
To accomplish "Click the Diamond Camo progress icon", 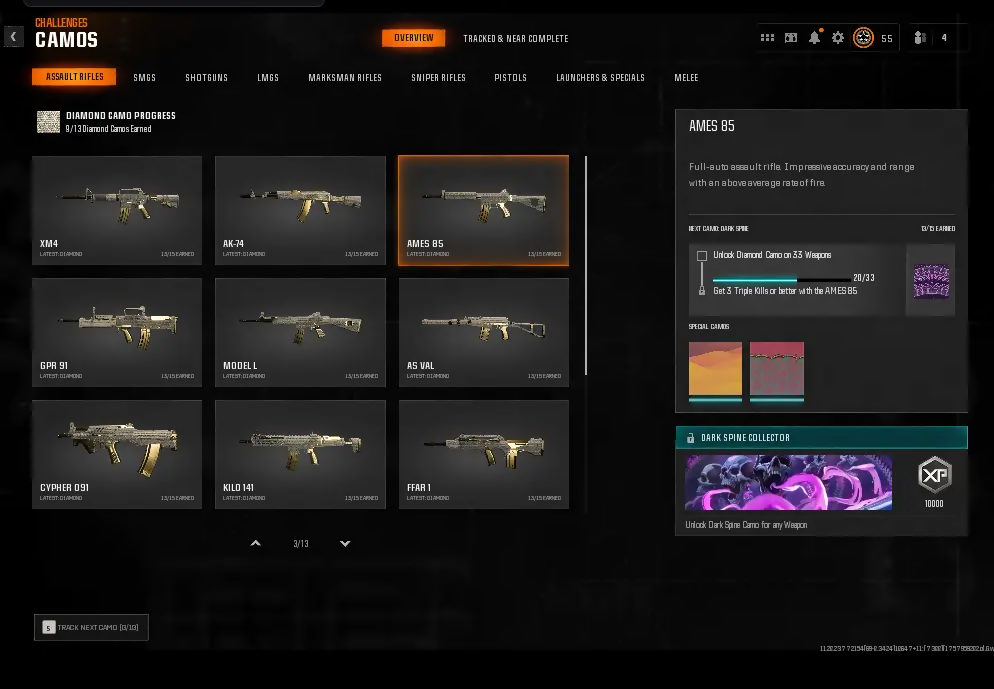I will [48, 122].
